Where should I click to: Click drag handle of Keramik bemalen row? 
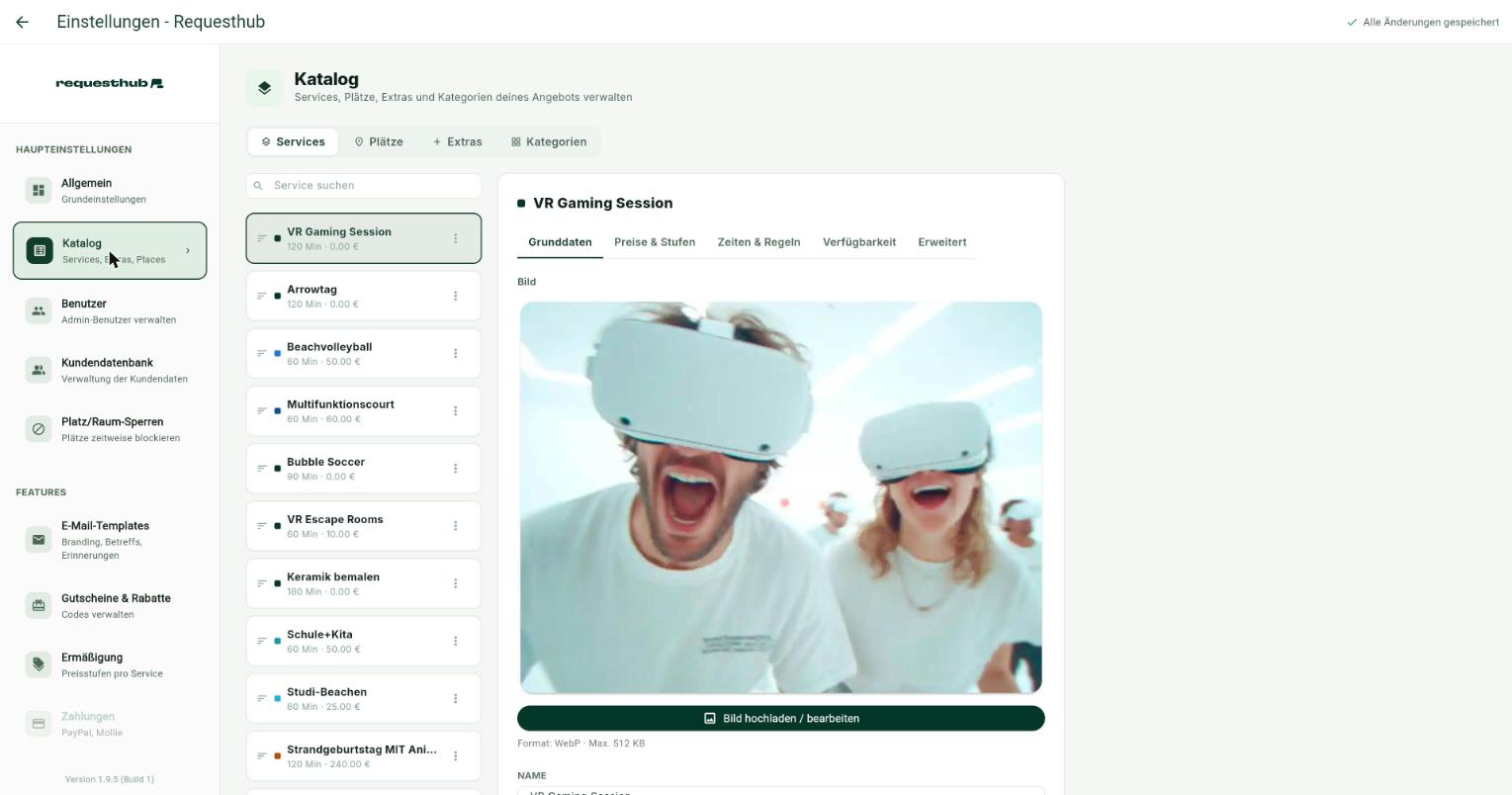tap(262, 583)
